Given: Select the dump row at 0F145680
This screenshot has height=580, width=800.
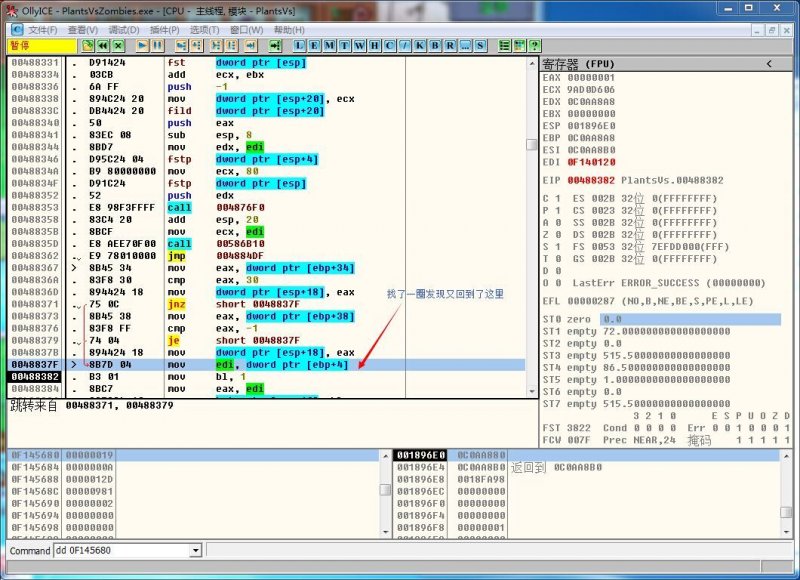Looking at the screenshot, I should [x=193, y=455].
